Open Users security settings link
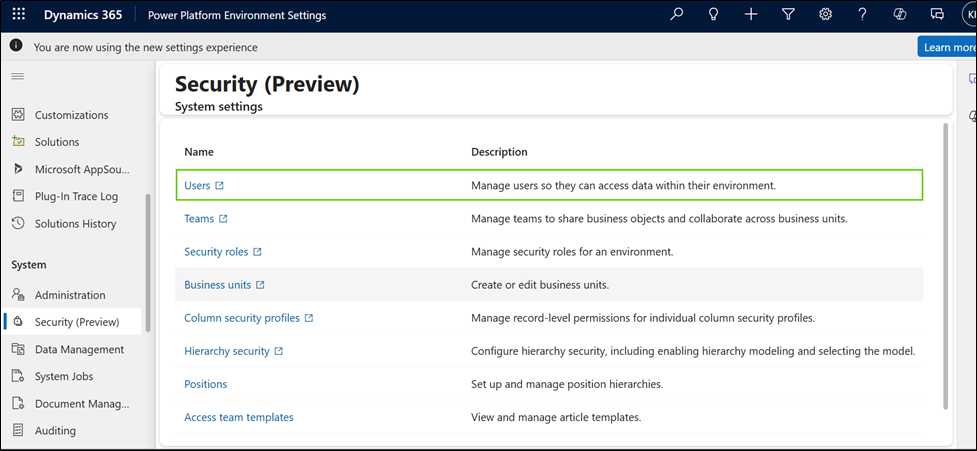Image resolution: width=977 pixels, height=451 pixels. coord(197,186)
